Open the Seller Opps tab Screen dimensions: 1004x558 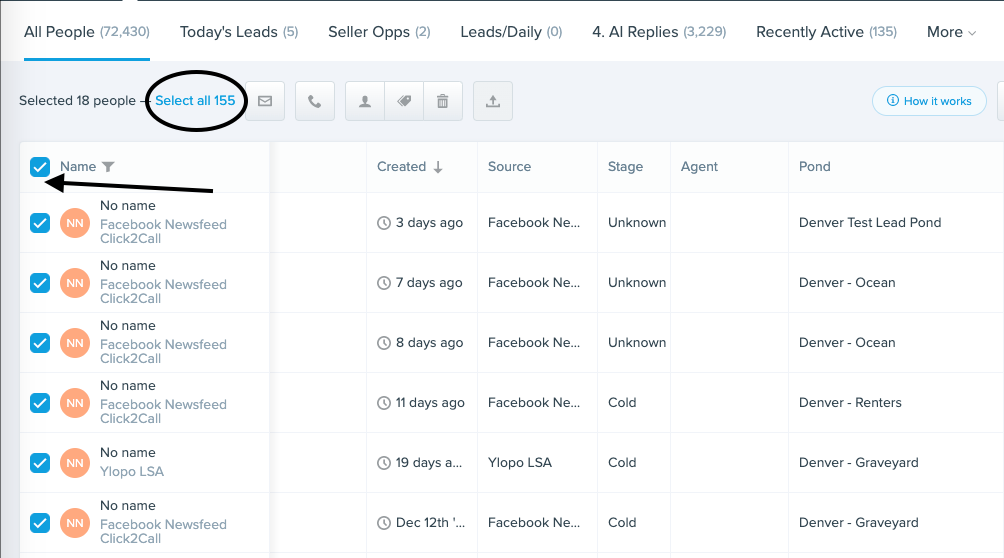[379, 32]
